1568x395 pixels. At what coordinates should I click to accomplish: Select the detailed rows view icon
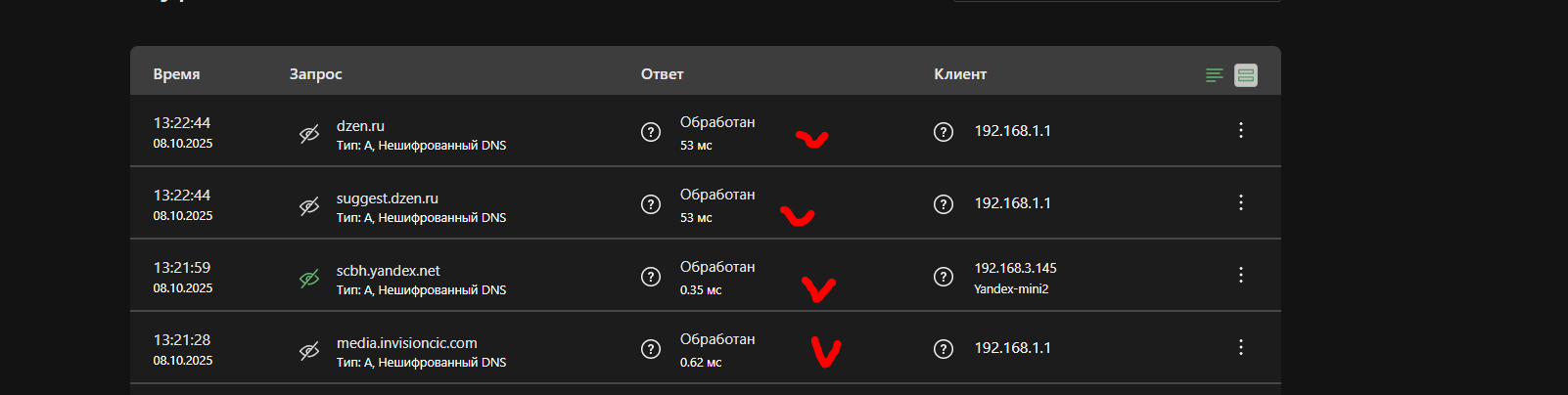tap(1246, 75)
